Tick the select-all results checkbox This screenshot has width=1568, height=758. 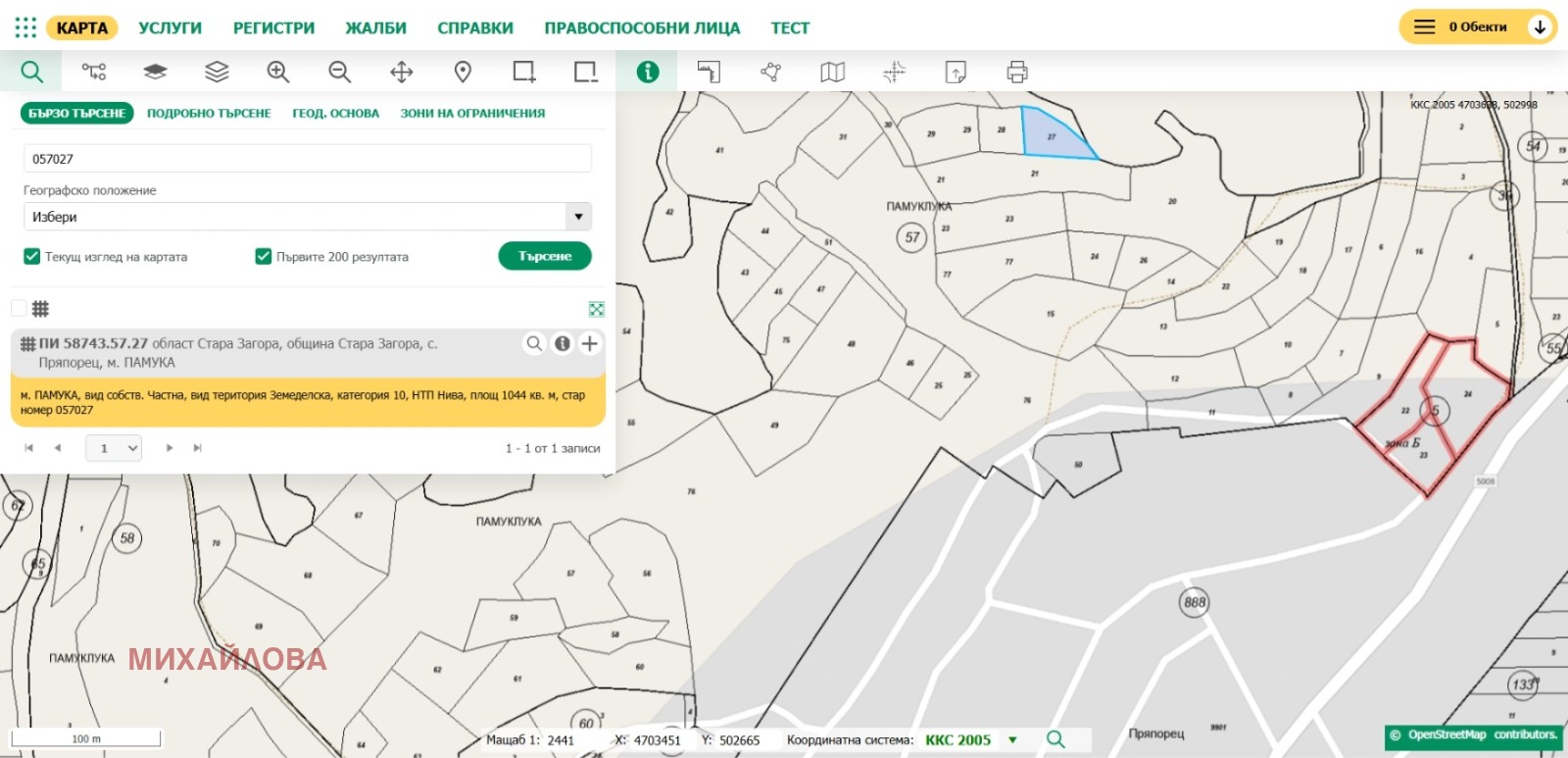19,309
